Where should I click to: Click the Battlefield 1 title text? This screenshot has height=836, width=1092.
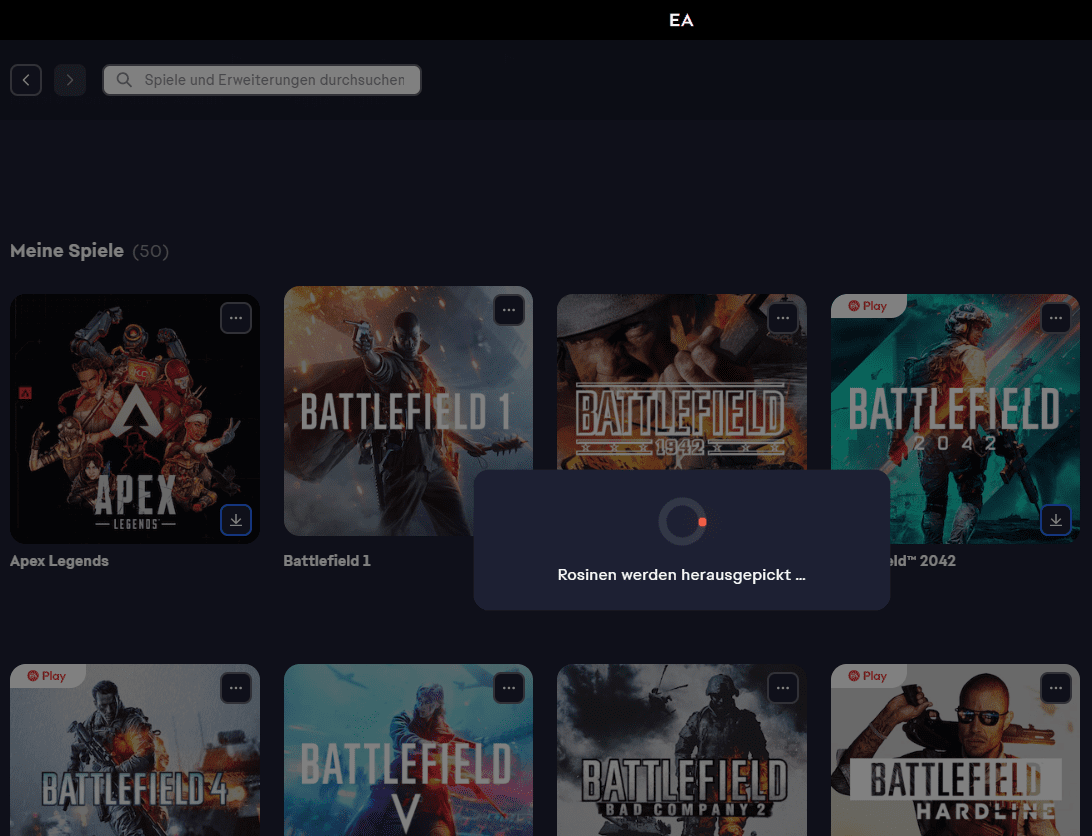click(x=327, y=561)
